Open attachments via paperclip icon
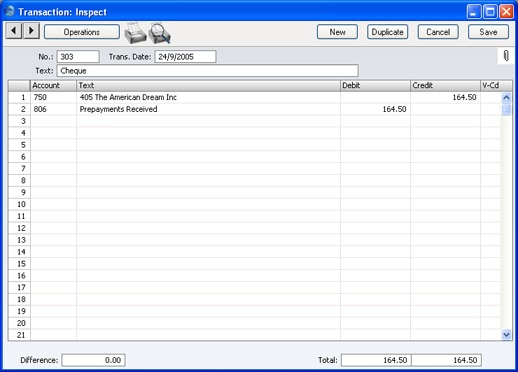This screenshot has width=518, height=372. (x=506, y=56)
